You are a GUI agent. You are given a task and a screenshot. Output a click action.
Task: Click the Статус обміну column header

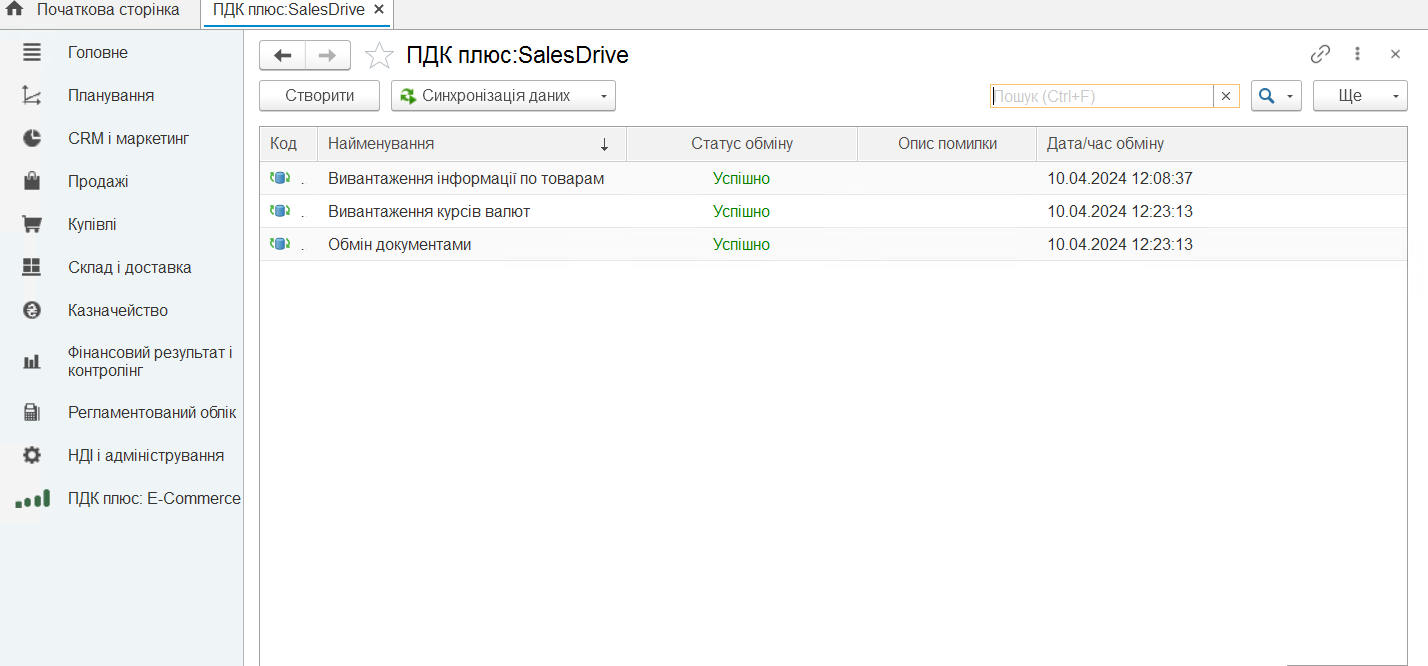[742, 144]
